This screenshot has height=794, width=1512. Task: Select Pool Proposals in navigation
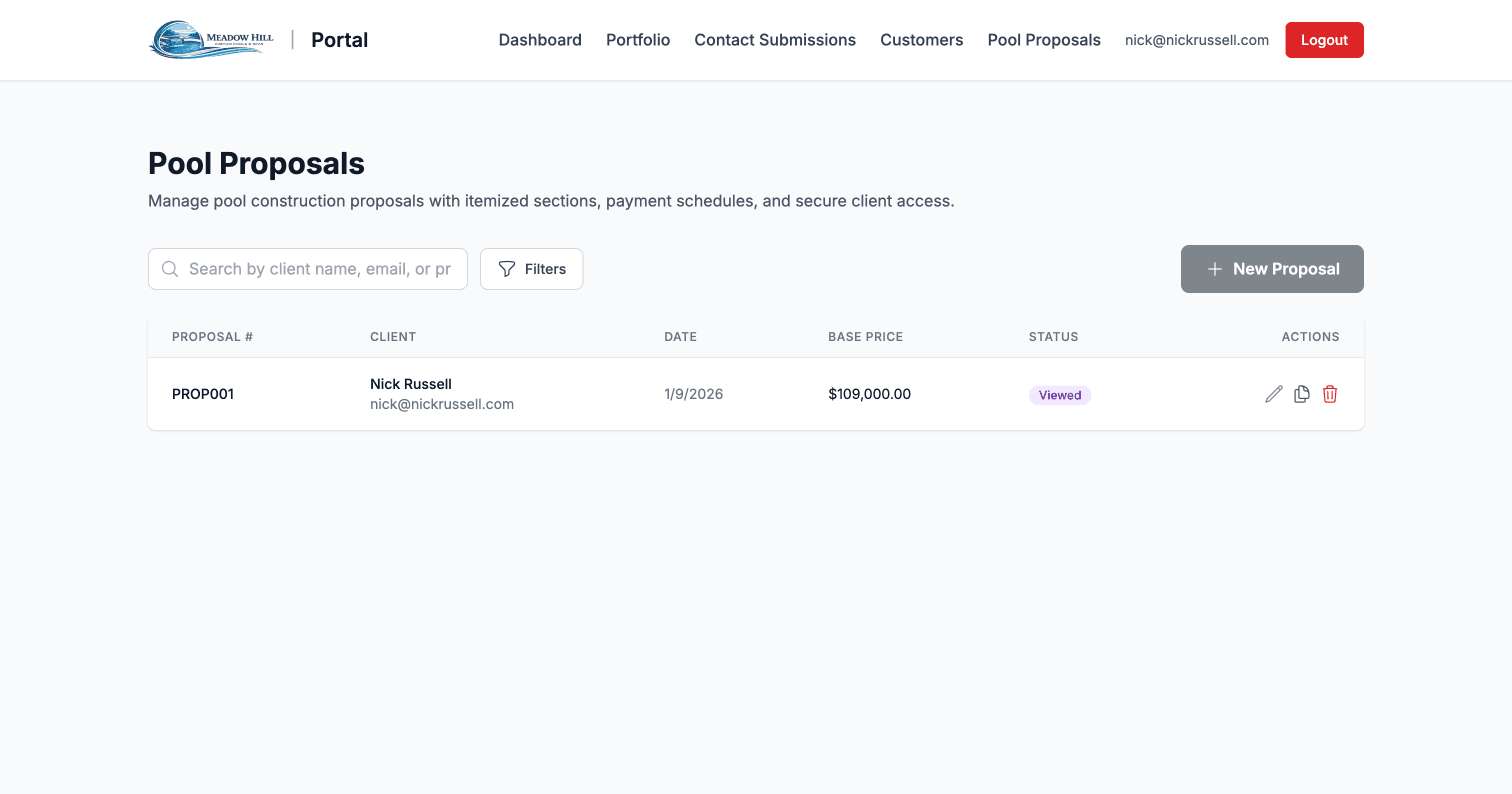pos(1044,40)
